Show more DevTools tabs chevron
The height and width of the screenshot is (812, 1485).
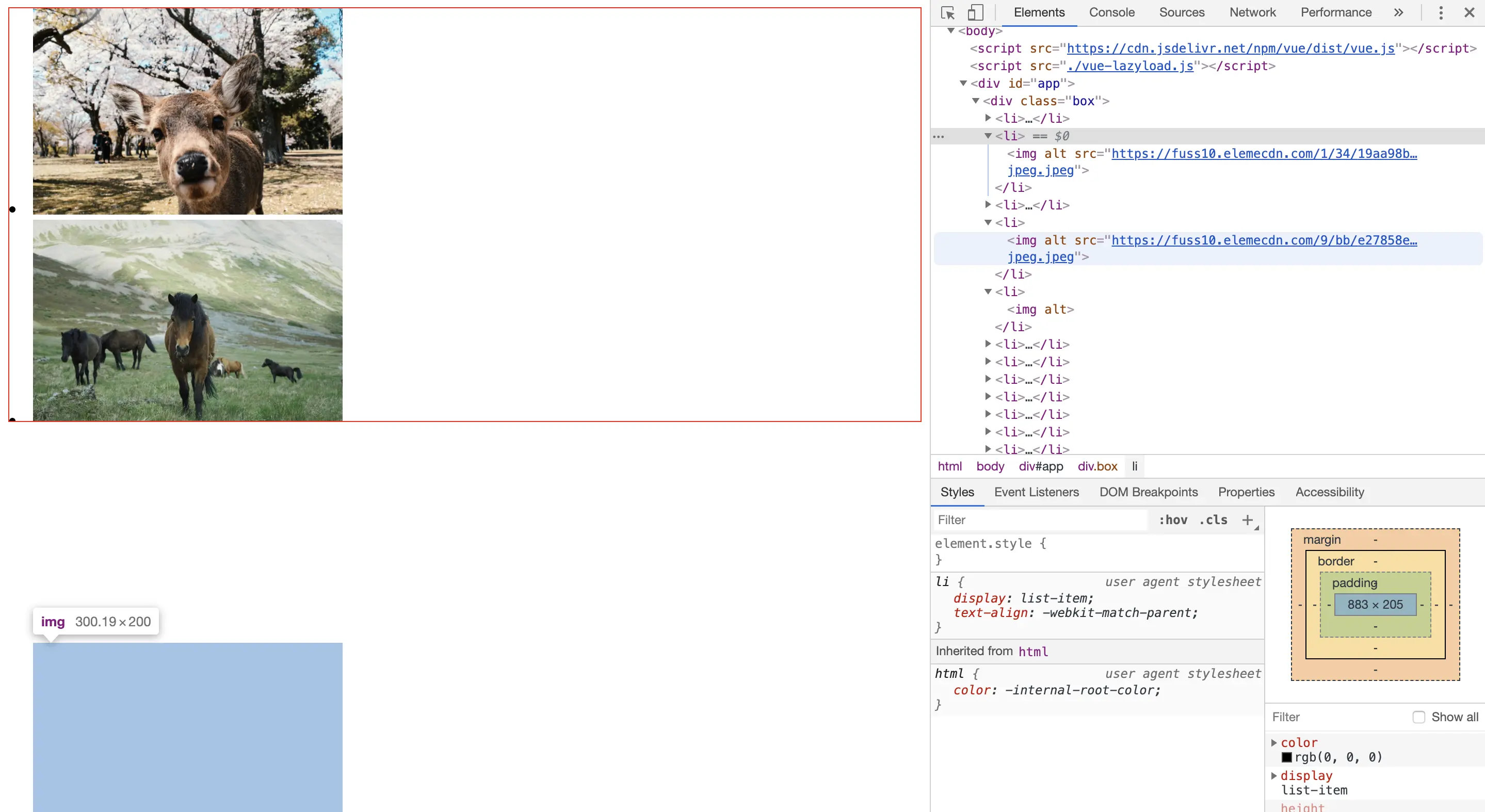[1398, 13]
